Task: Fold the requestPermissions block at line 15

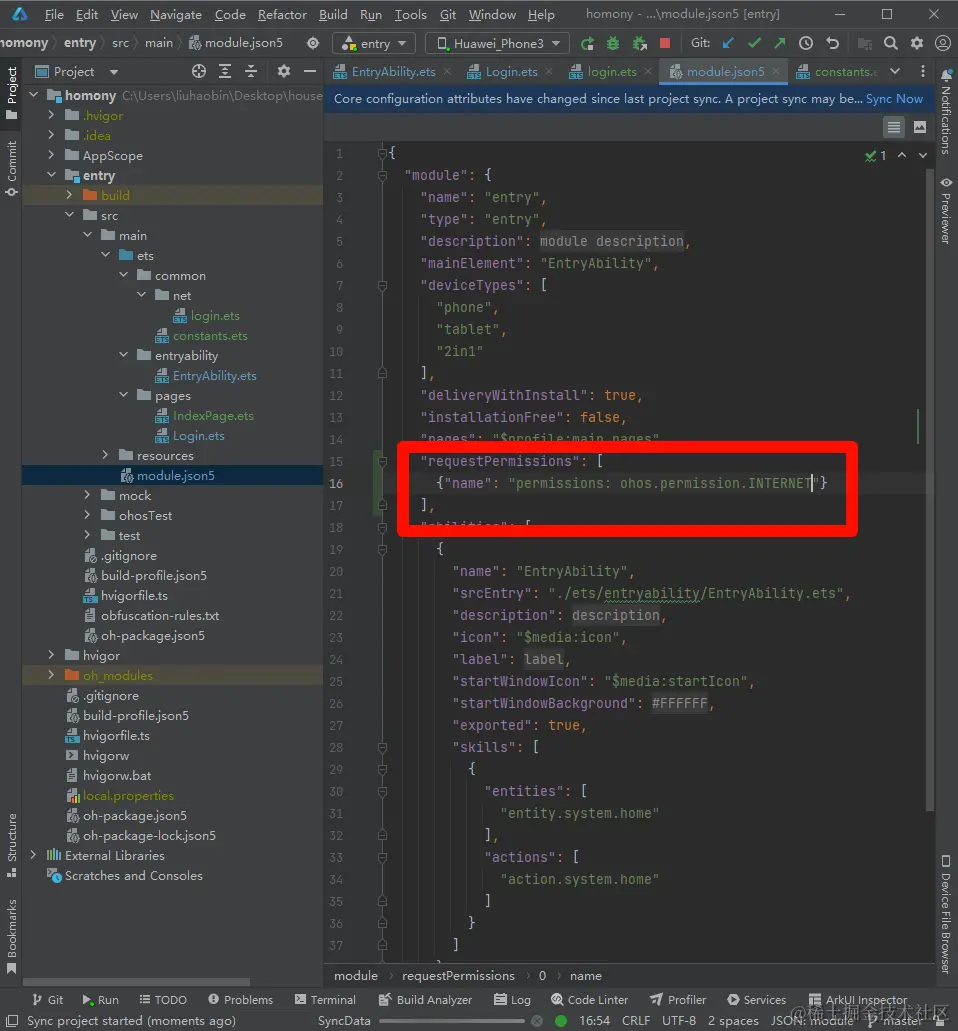Action: [382, 461]
